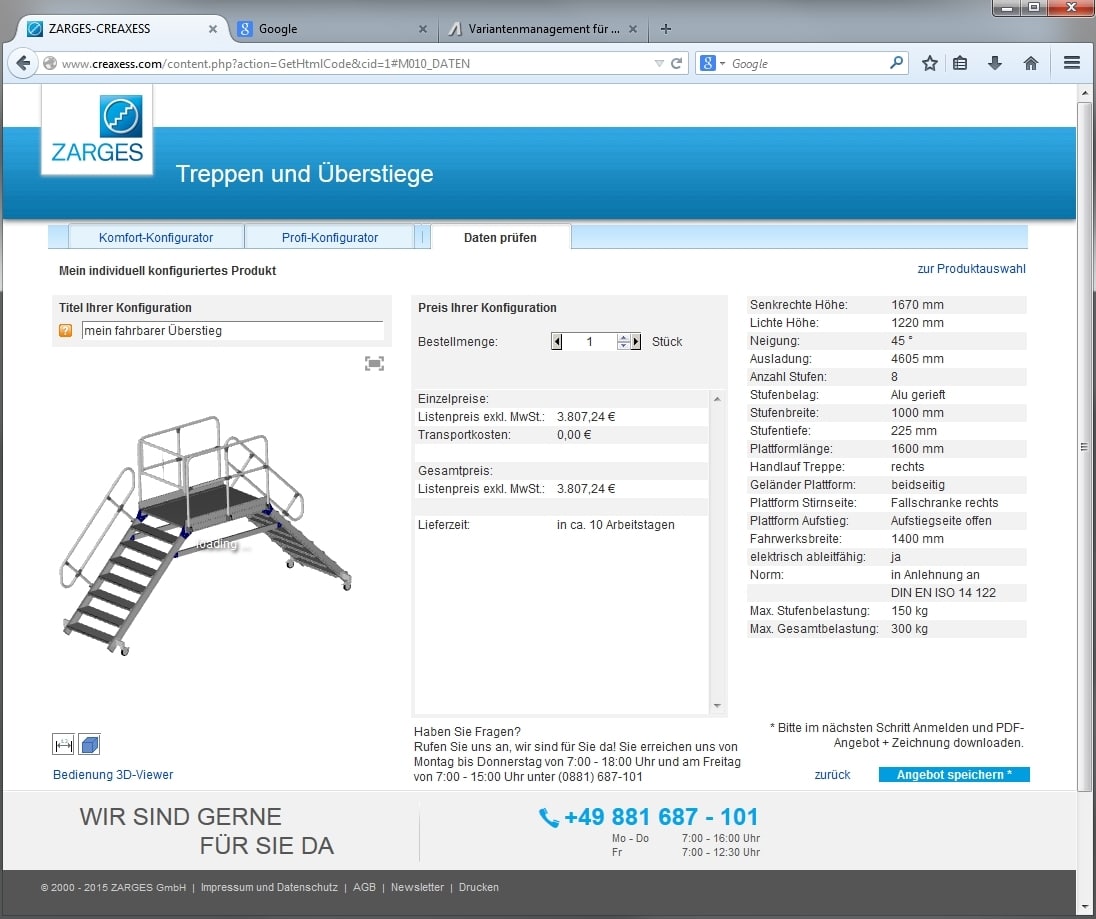Open Impressum und Datenschutz in footer
Viewport: 1096px width, 919px height.
(x=269, y=888)
